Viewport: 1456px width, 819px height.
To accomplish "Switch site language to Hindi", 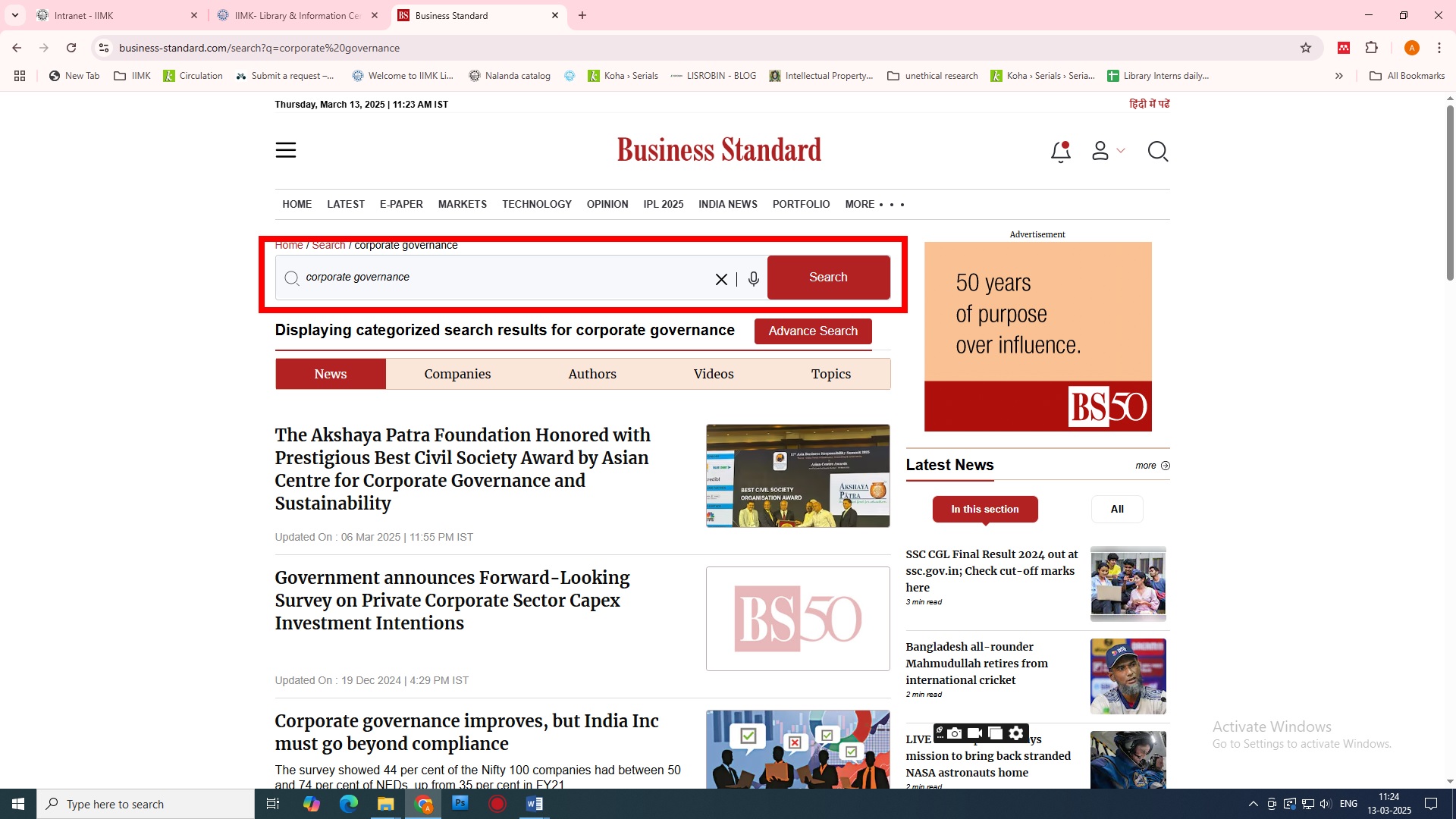I will coord(1149,104).
